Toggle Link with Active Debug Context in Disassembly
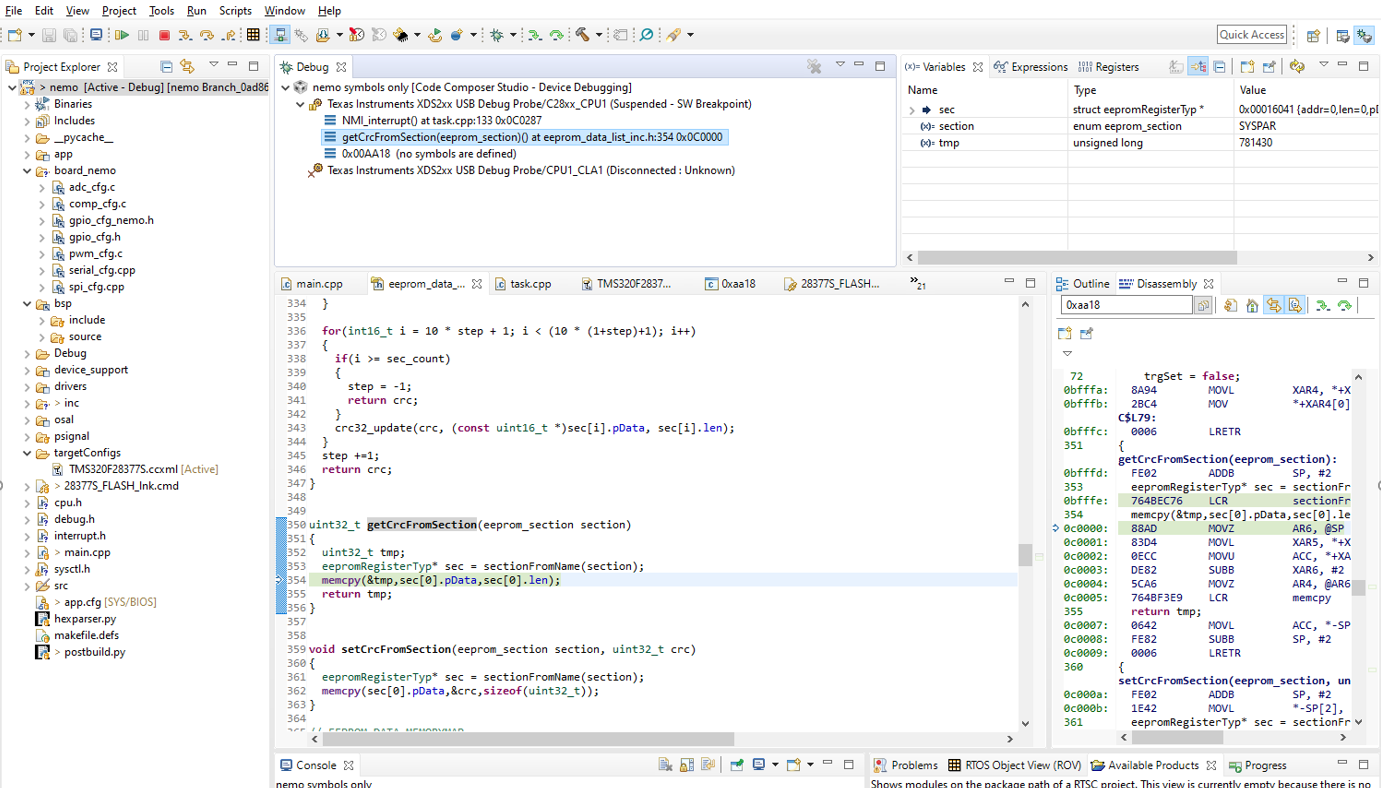 tap(1273, 306)
